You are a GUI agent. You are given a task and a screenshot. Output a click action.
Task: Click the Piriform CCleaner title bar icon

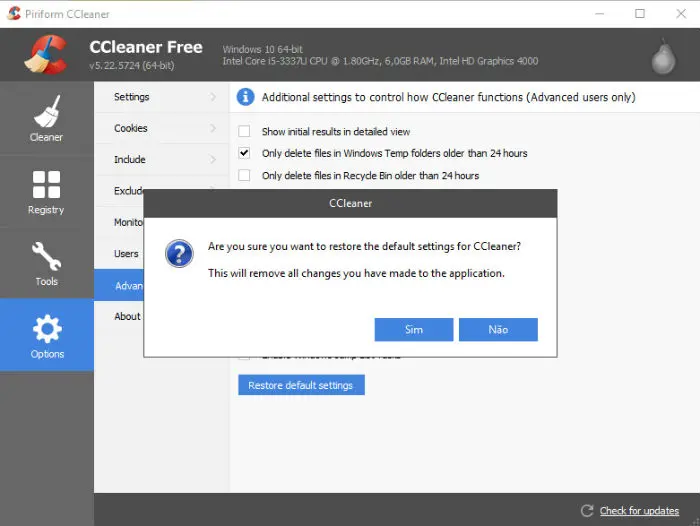14,13
